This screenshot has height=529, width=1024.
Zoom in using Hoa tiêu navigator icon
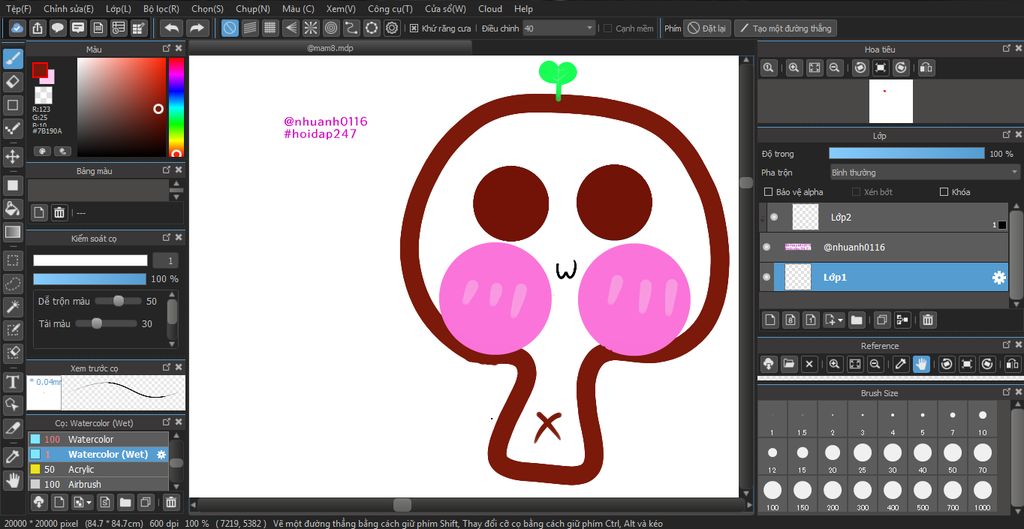pos(793,68)
